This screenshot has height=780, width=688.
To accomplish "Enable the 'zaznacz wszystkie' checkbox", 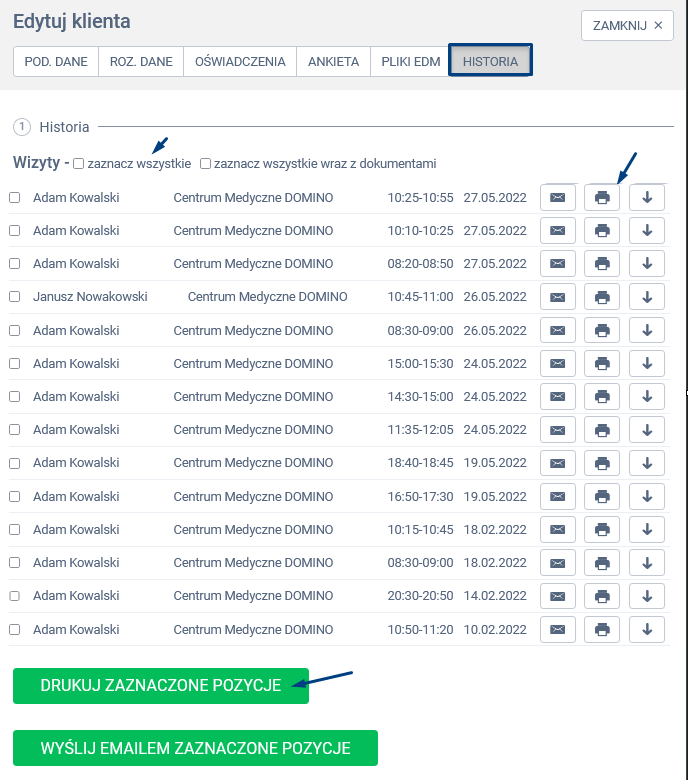I will point(79,164).
